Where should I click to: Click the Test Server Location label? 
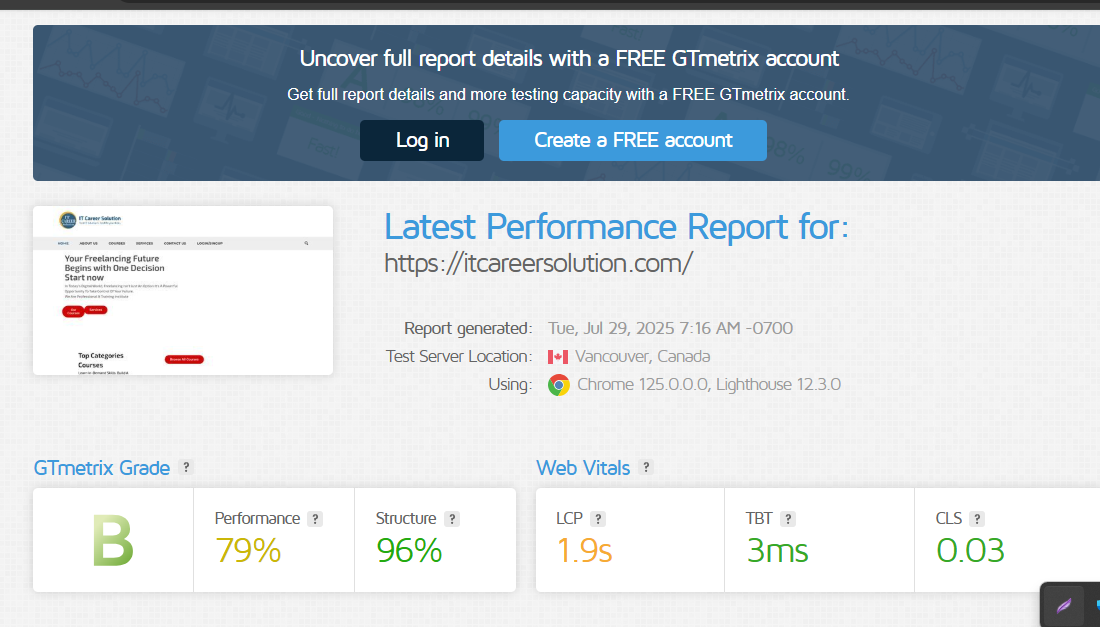pos(457,355)
